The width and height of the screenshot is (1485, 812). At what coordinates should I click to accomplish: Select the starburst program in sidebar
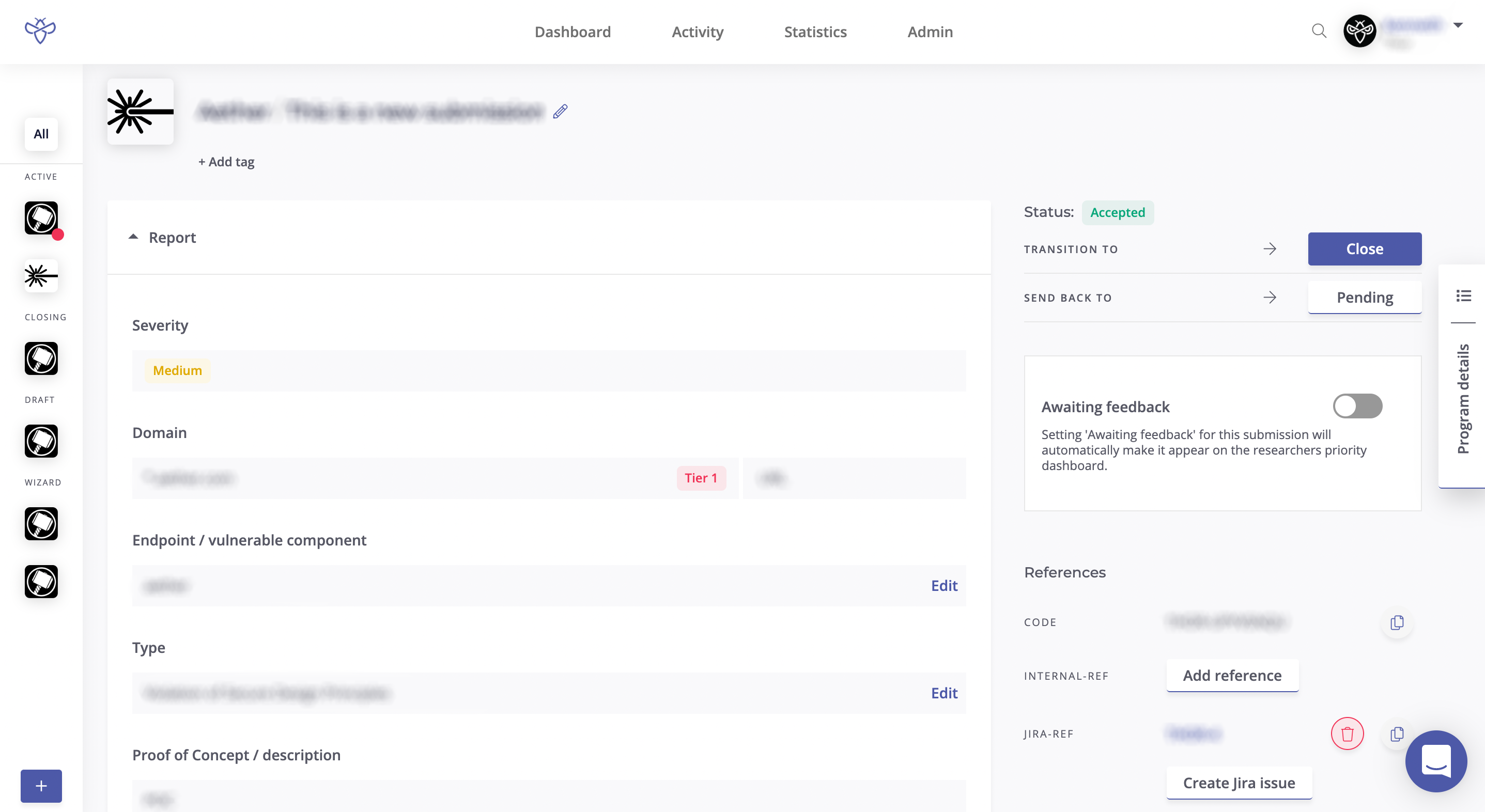[x=41, y=276]
